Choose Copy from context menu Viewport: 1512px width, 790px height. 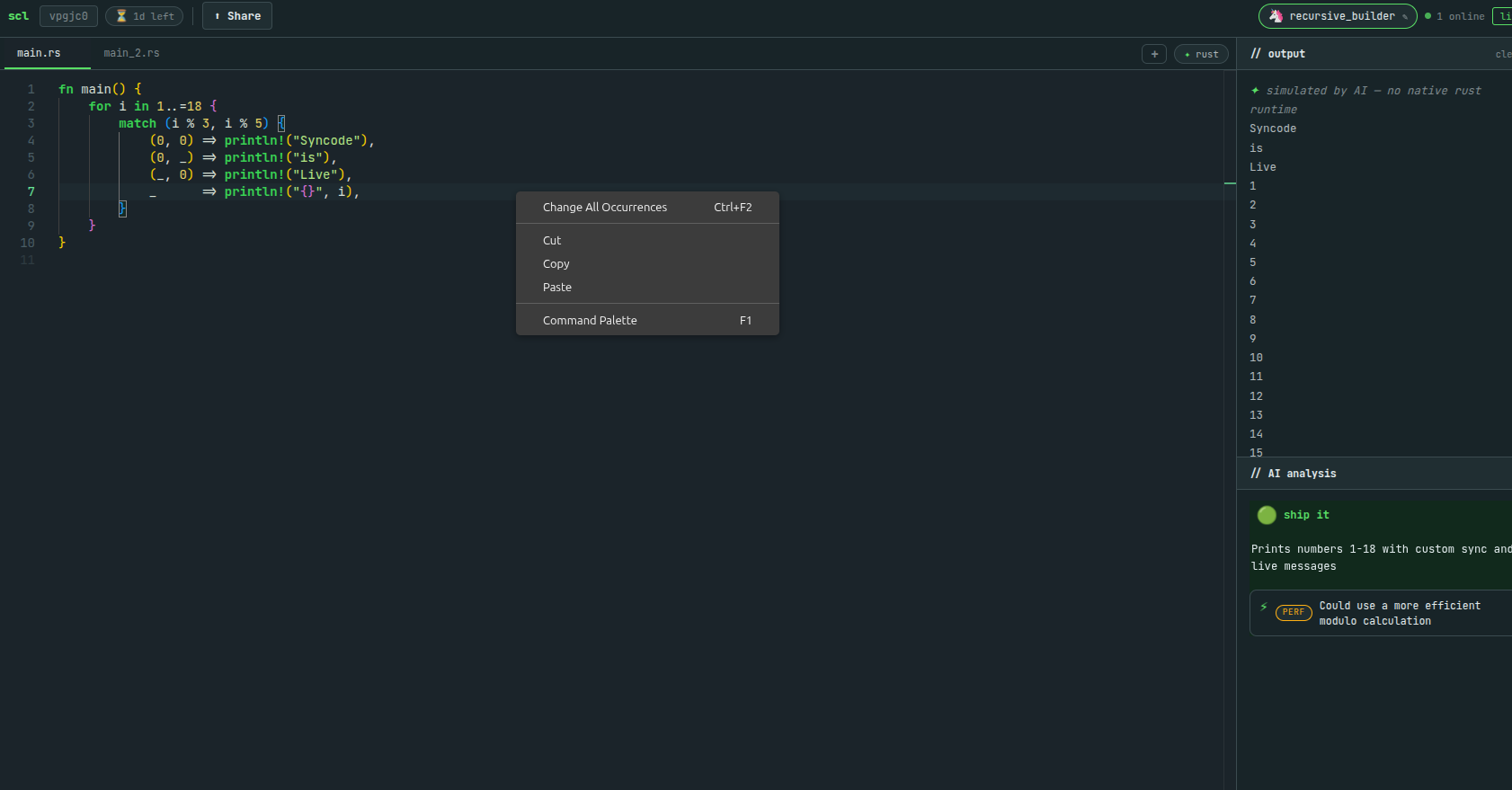pos(647,263)
